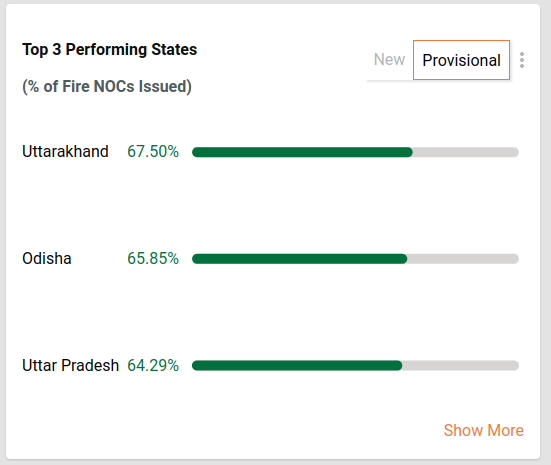Click the % of Fire NOCs Issued subtitle
551x465 pixels.
107,86
